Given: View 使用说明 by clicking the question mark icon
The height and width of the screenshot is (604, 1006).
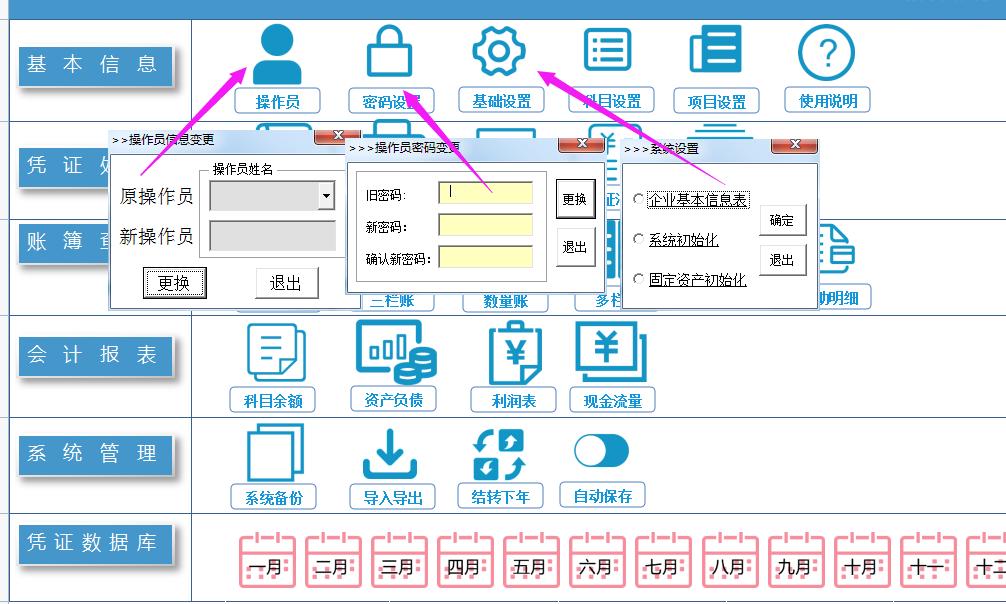Looking at the screenshot, I should pyautogui.click(x=827, y=52).
